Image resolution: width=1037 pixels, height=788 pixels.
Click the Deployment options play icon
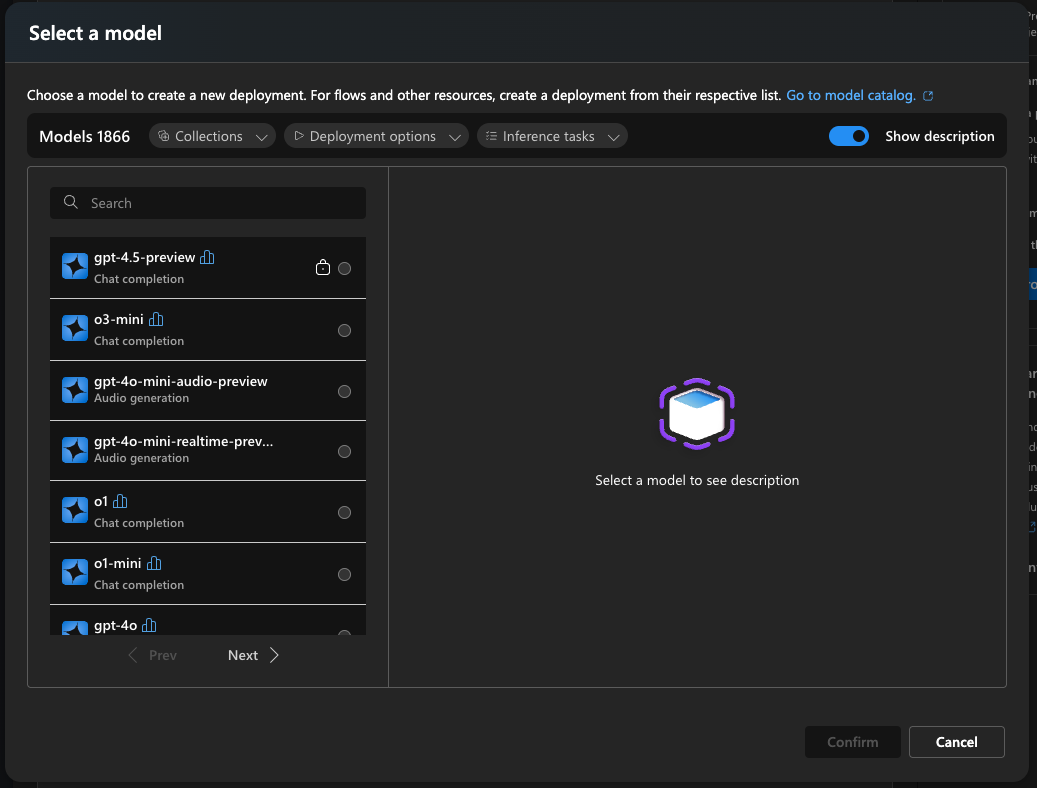coord(299,136)
